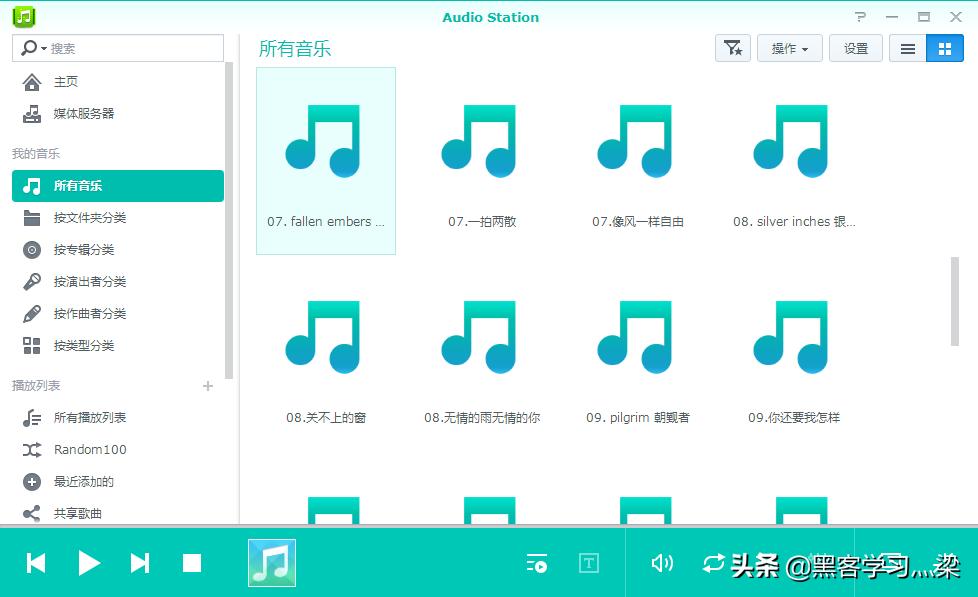
Task: Toggle the grid view layout
Action: (x=944, y=47)
